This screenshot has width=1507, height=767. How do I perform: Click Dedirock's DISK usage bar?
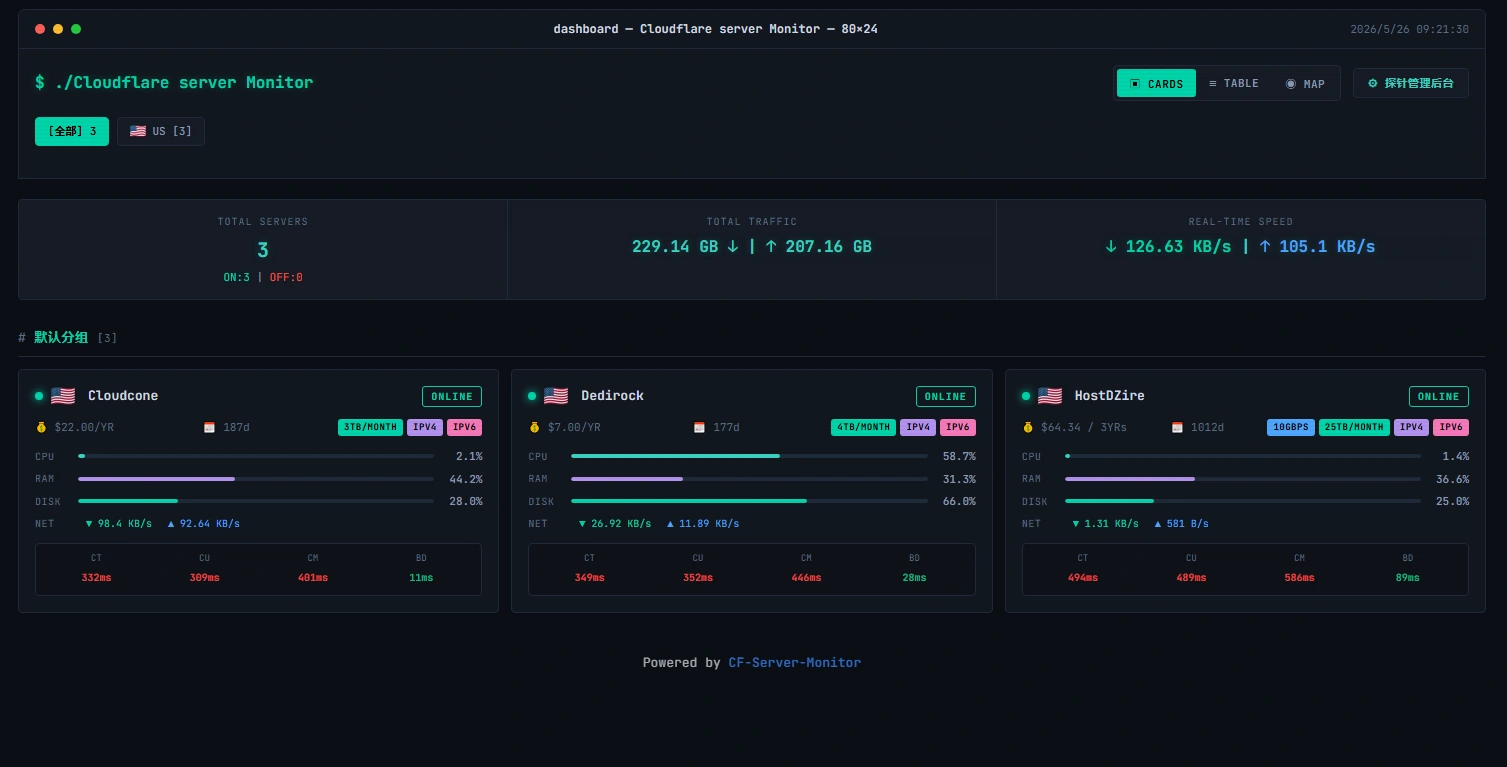click(749, 501)
